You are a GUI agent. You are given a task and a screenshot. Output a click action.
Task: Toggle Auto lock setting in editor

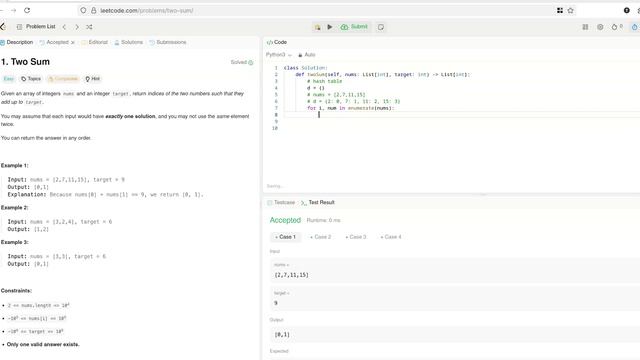[307, 55]
